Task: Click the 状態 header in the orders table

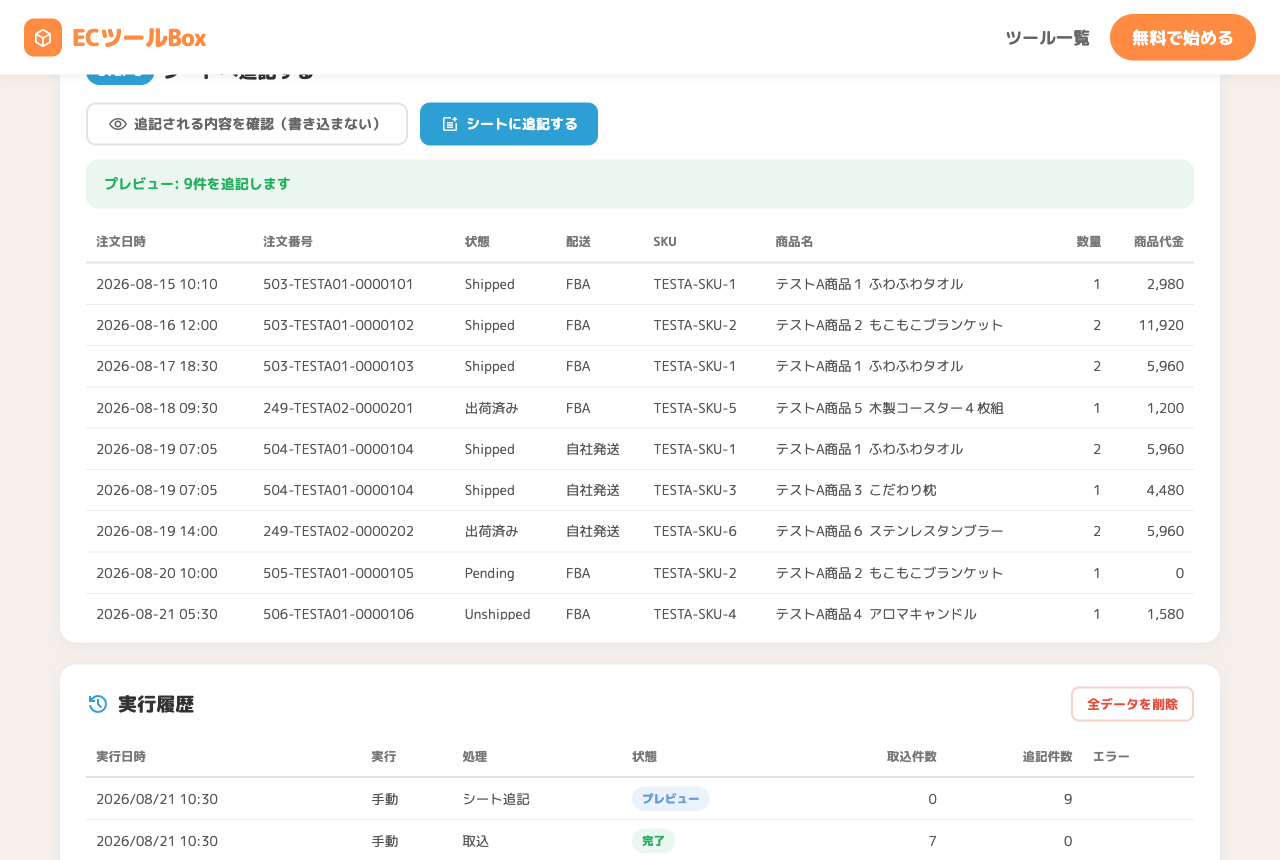Action: click(477, 242)
